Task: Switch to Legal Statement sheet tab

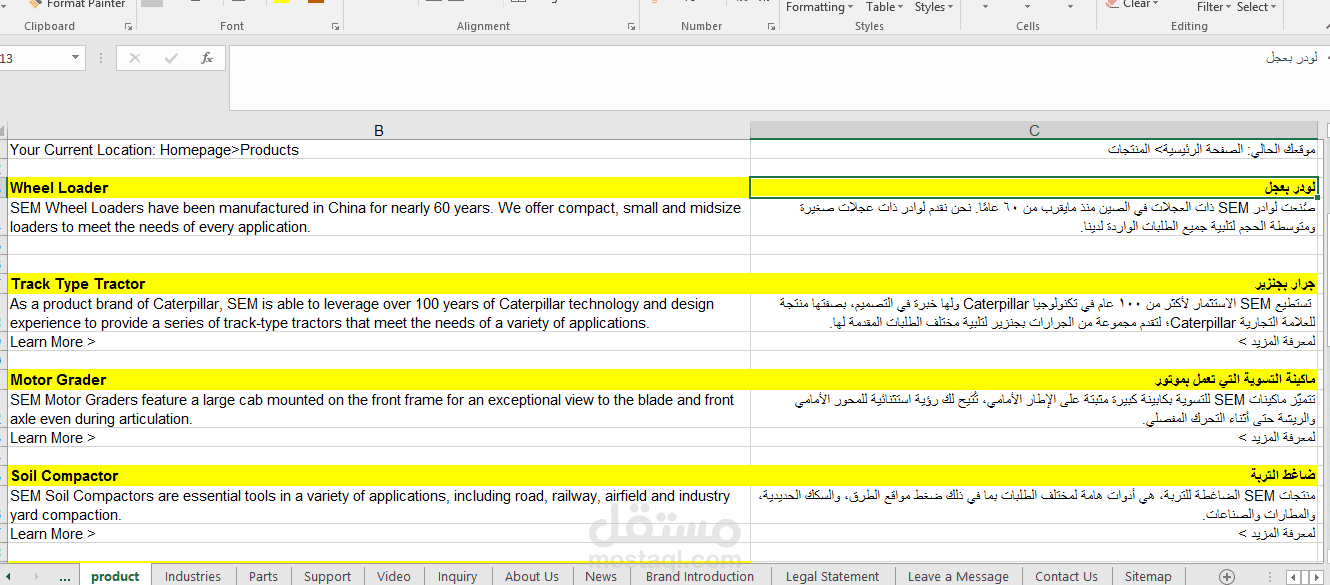Action: click(x=832, y=576)
